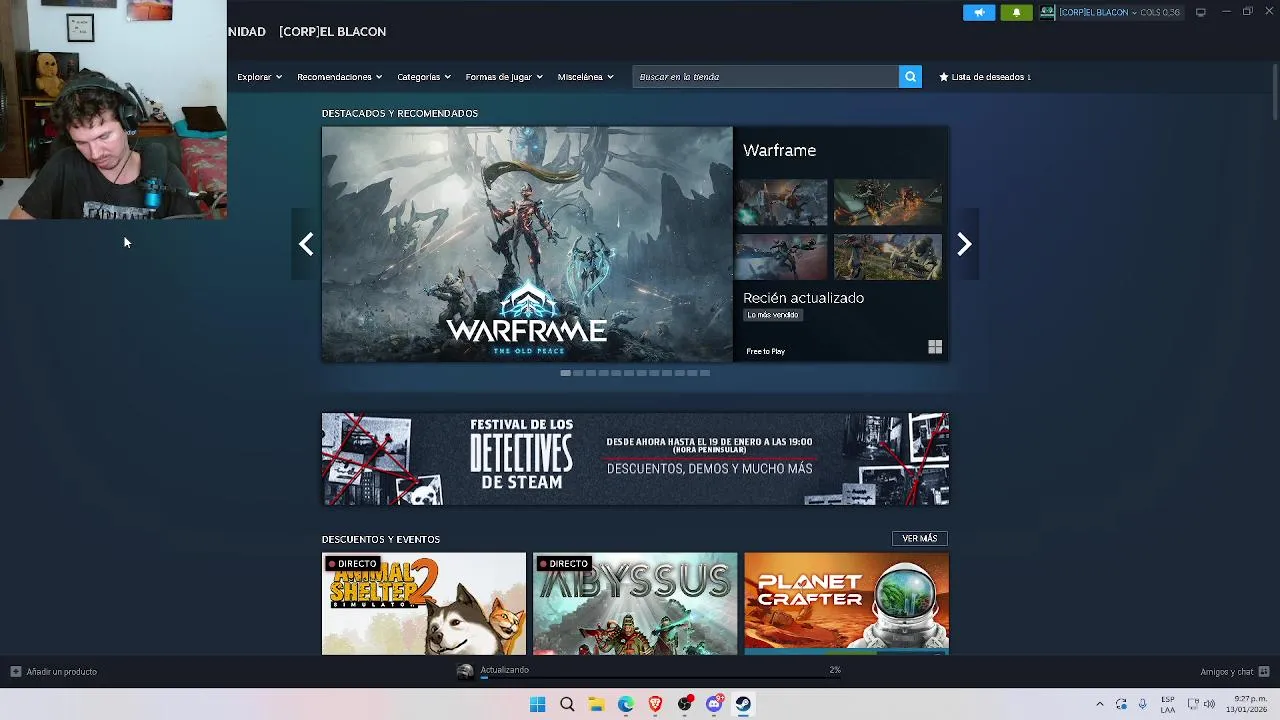Click the Windows platform icon on Warframe card
Viewport: 1280px width, 720px height.
pyautogui.click(x=935, y=347)
